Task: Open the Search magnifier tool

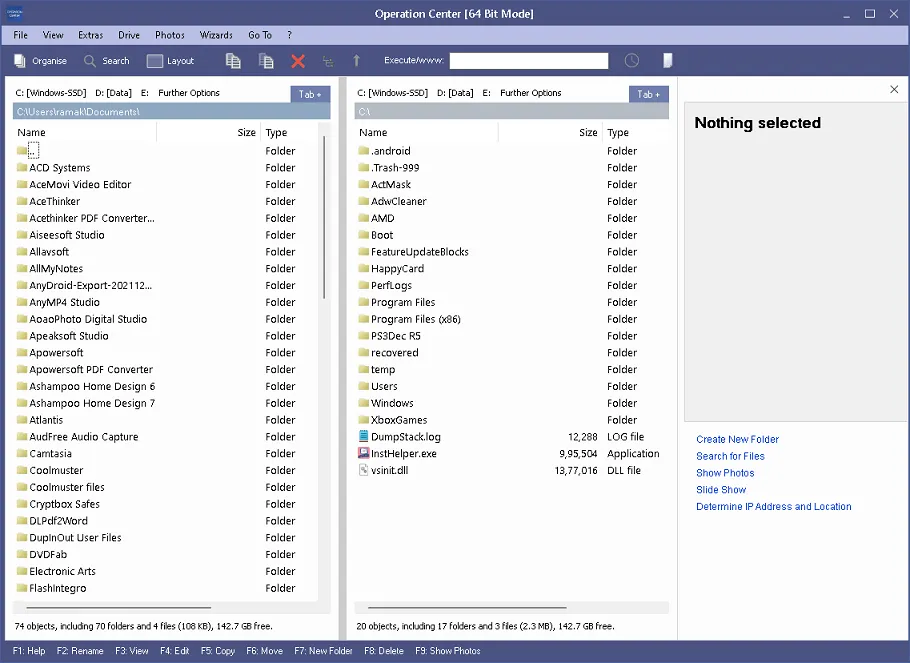Action: [89, 60]
